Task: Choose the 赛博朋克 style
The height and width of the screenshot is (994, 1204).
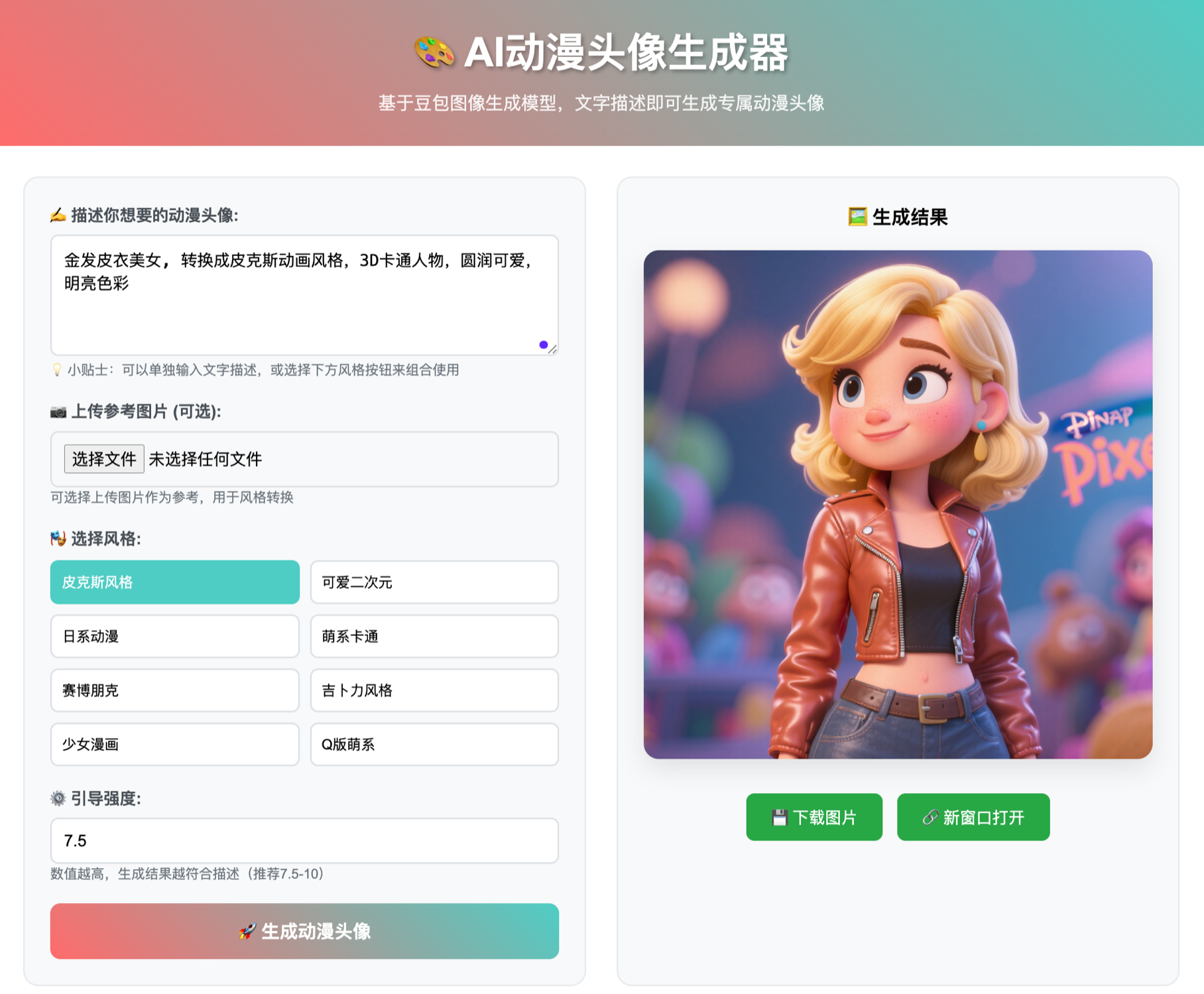Action: click(x=175, y=690)
